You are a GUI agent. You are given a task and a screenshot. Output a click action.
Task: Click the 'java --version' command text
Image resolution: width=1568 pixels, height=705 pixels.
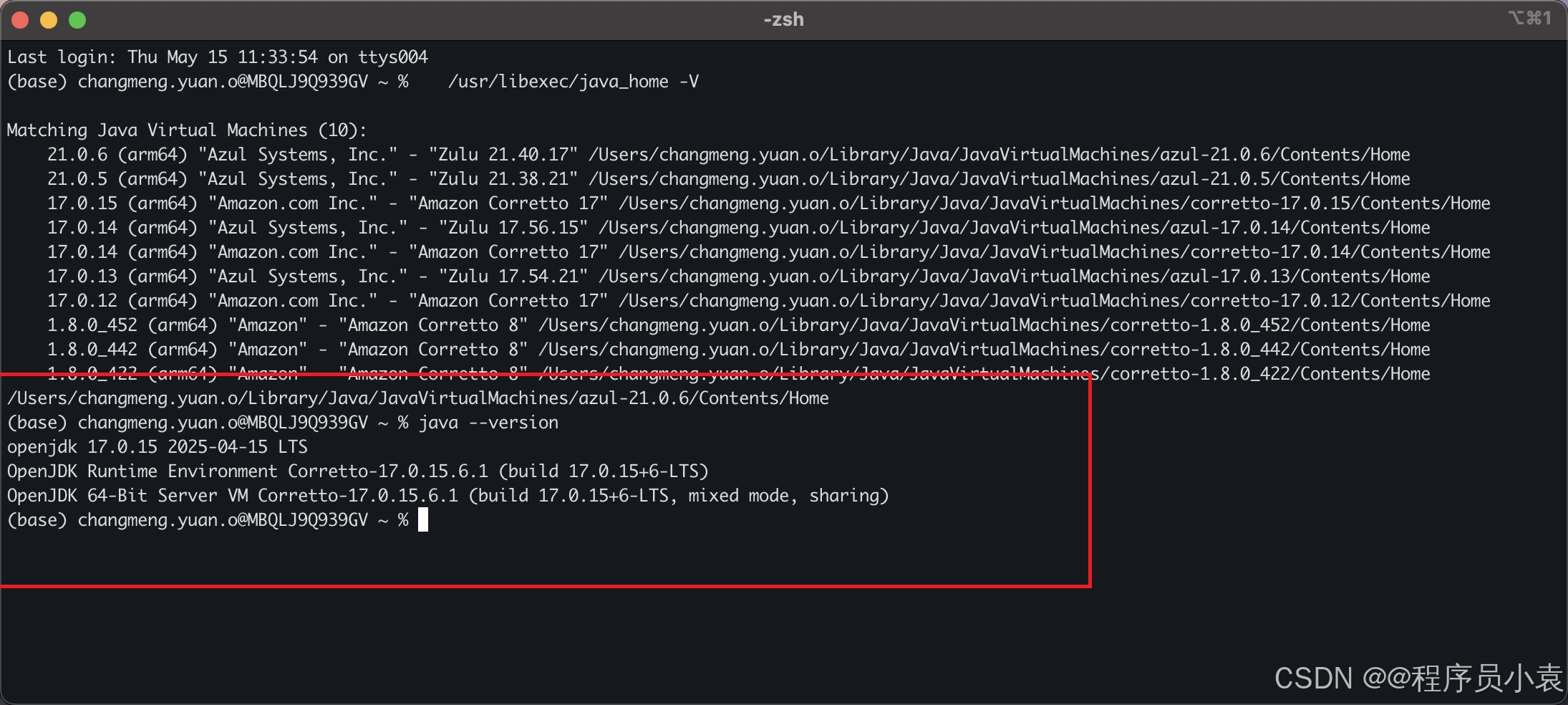click(488, 423)
